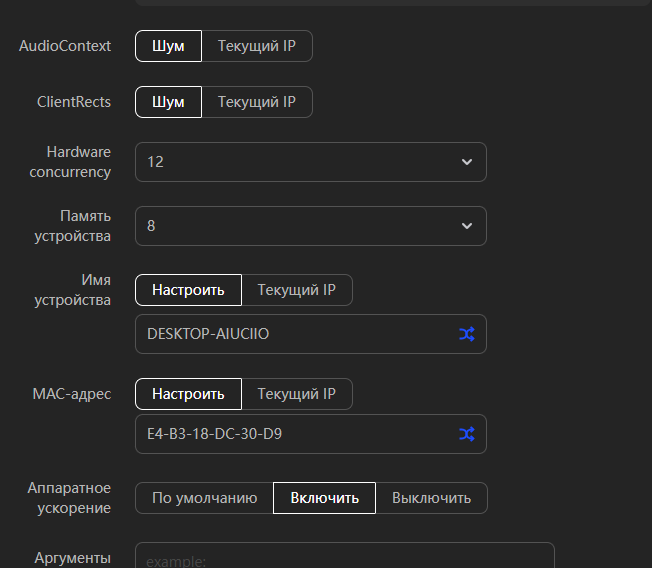Choose Настроить for MAC-адрес

pyautogui.click(x=188, y=394)
